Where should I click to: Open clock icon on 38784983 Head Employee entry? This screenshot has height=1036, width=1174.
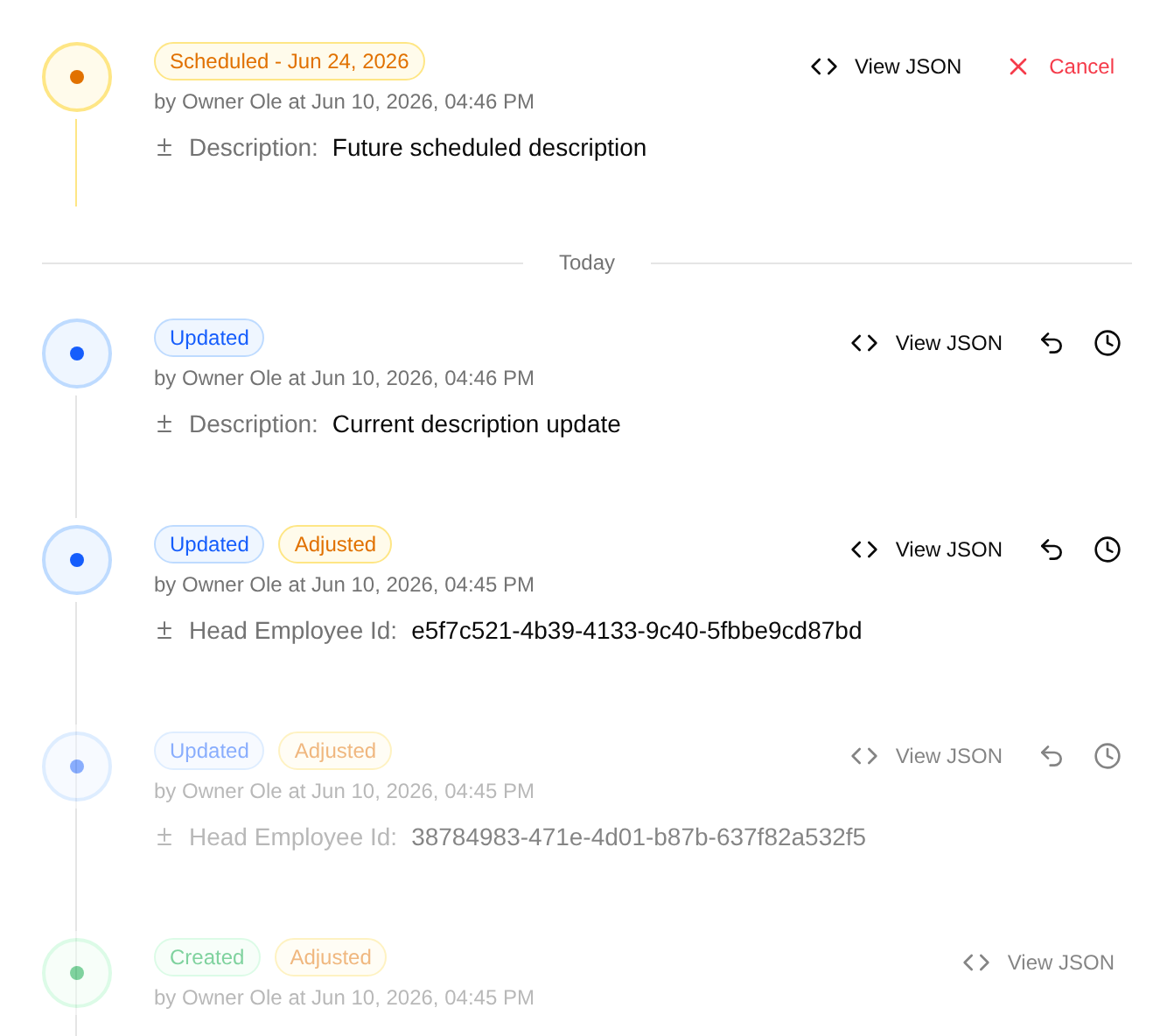[x=1108, y=756]
